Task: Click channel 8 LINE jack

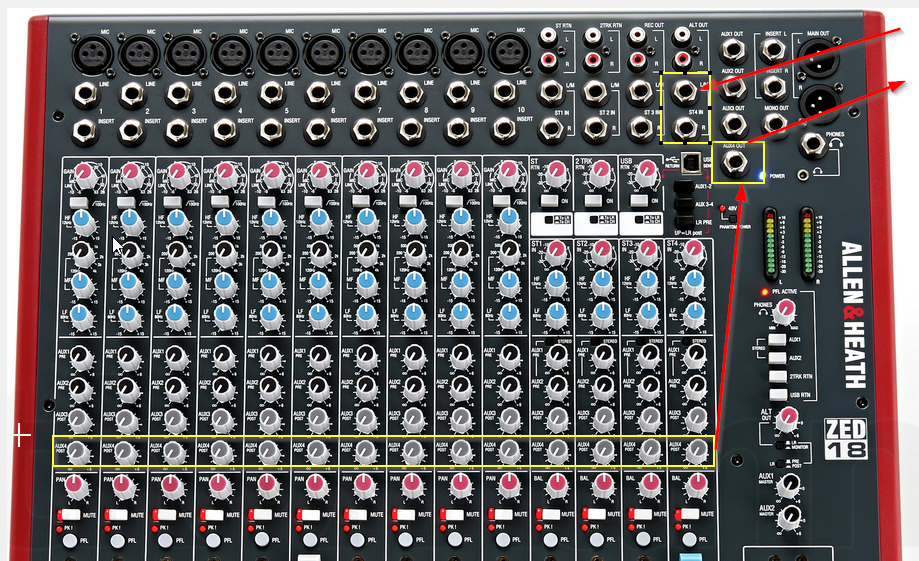Action: [x=410, y=93]
